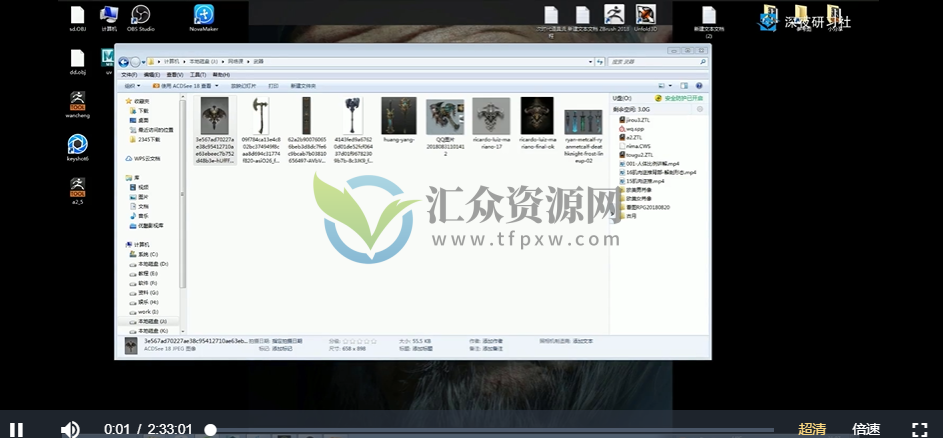Expand ACDSee 18 open-with arrow
Image resolution: width=943 pixels, height=438 pixels.
coord(217,86)
